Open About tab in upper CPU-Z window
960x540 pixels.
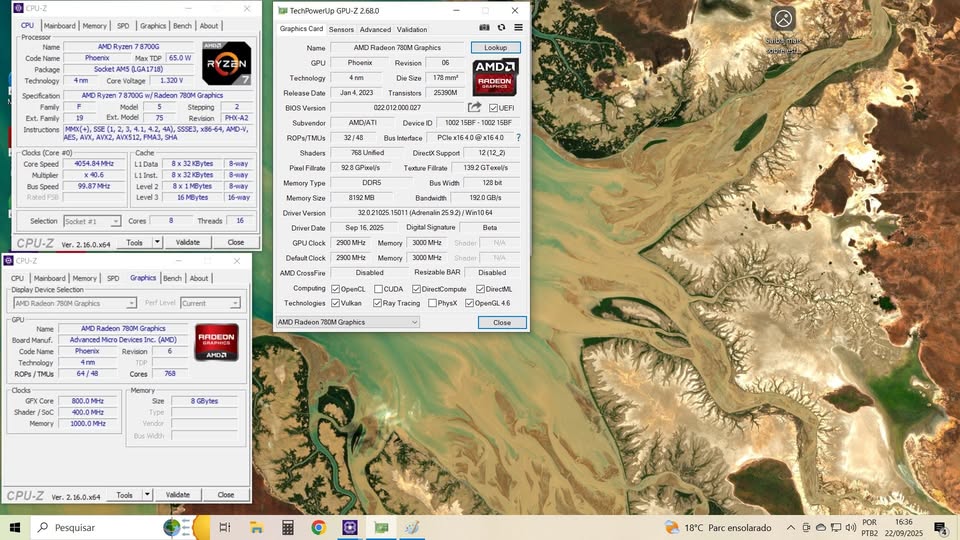point(209,26)
